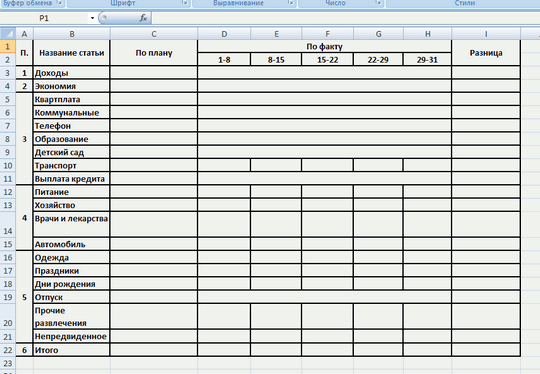The height and width of the screenshot is (374, 540).
Task: Click the 'Название статьи' header cell
Action: coord(72,53)
